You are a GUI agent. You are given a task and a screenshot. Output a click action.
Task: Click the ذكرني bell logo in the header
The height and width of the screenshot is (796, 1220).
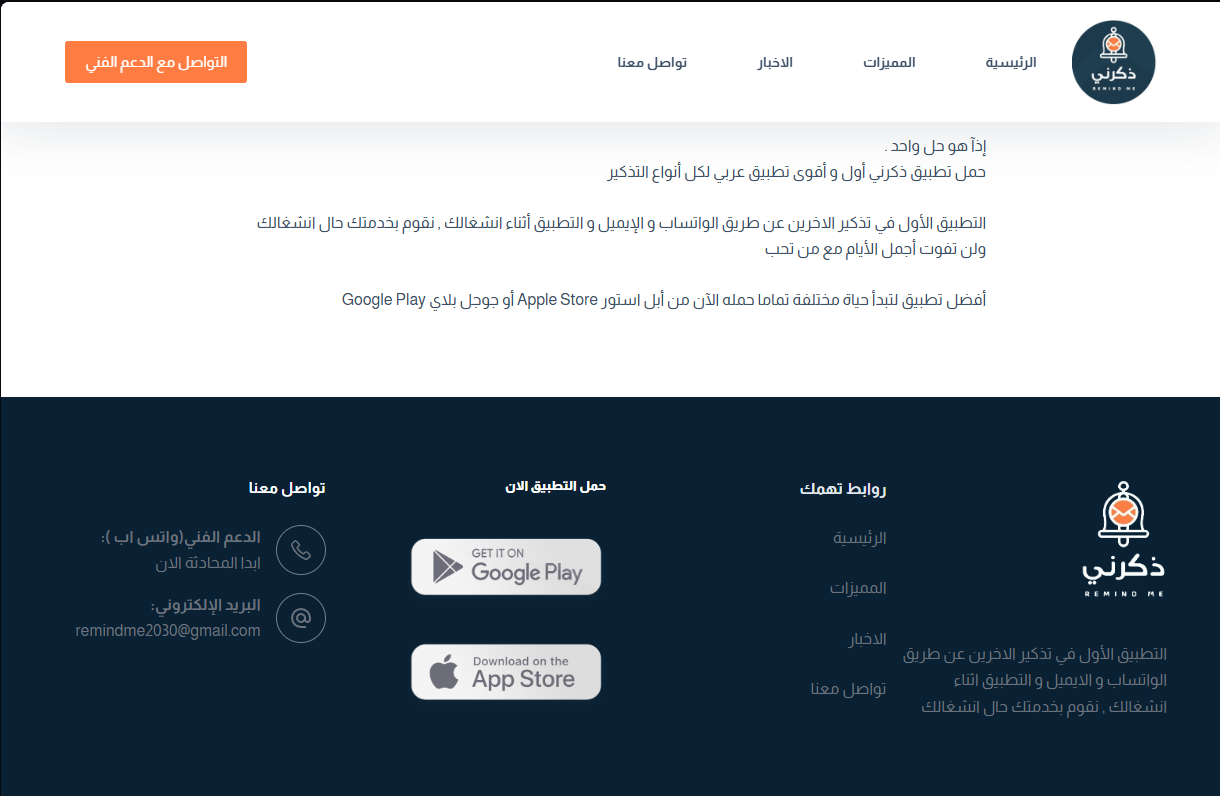coord(1113,61)
